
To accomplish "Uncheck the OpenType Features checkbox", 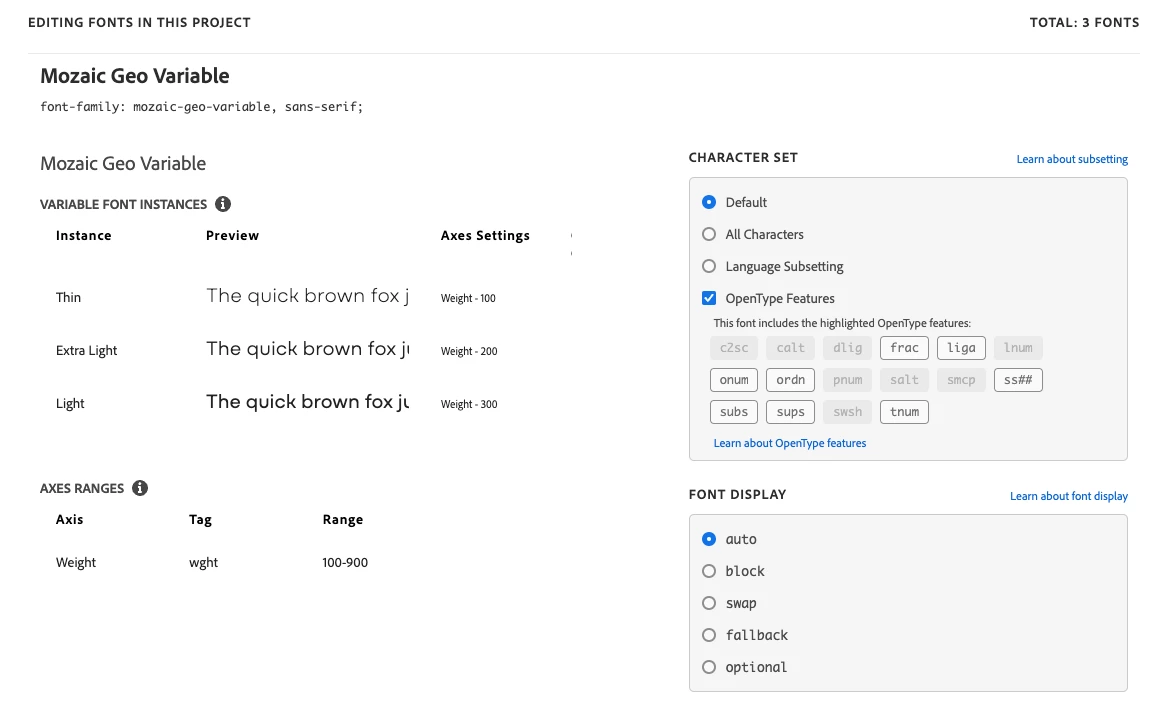I will 709,298.
